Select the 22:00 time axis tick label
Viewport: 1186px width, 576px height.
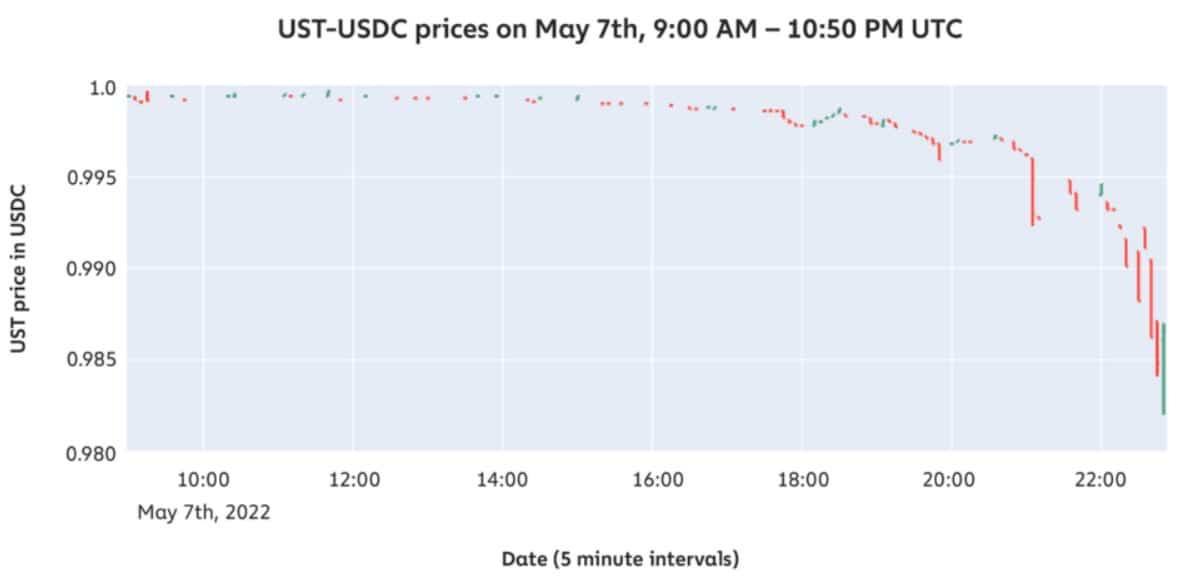pos(1100,481)
